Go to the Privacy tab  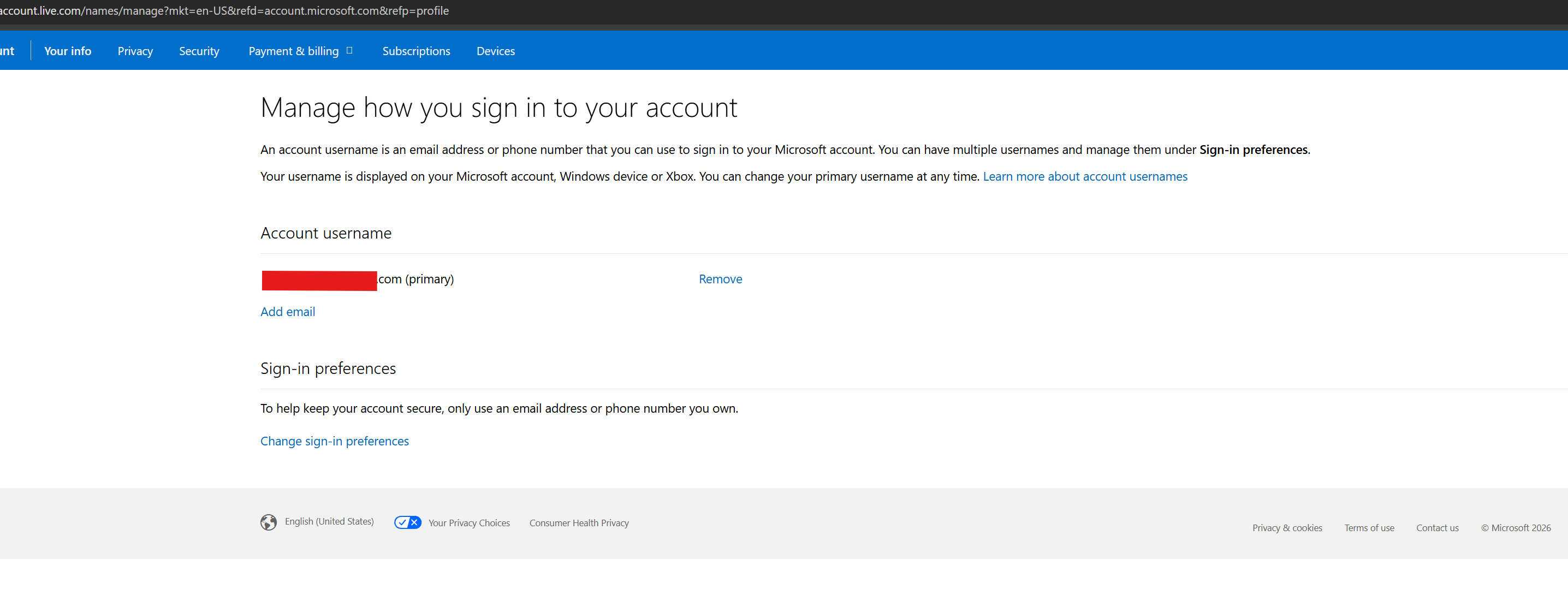click(135, 51)
